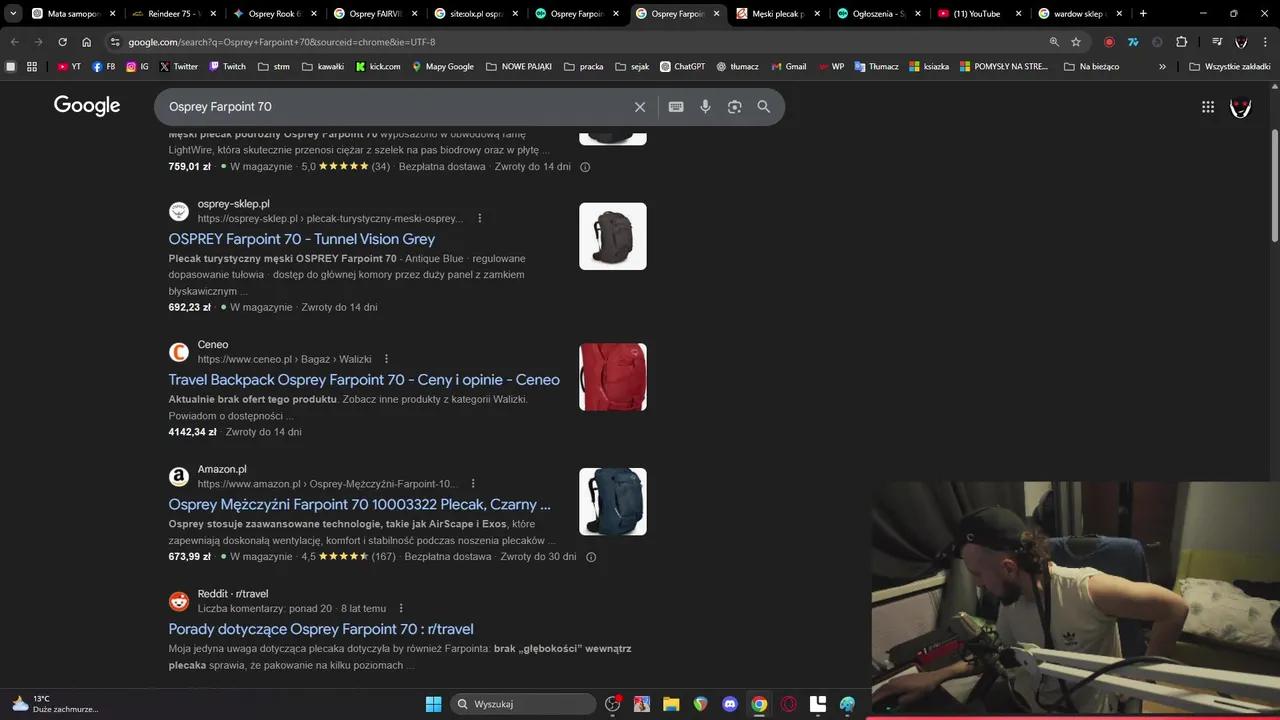The width and height of the screenshot is (1280, 720).
Task: Click the shipping info icon after 'Zwroty do 30 dni'
Action: [591, 557]
